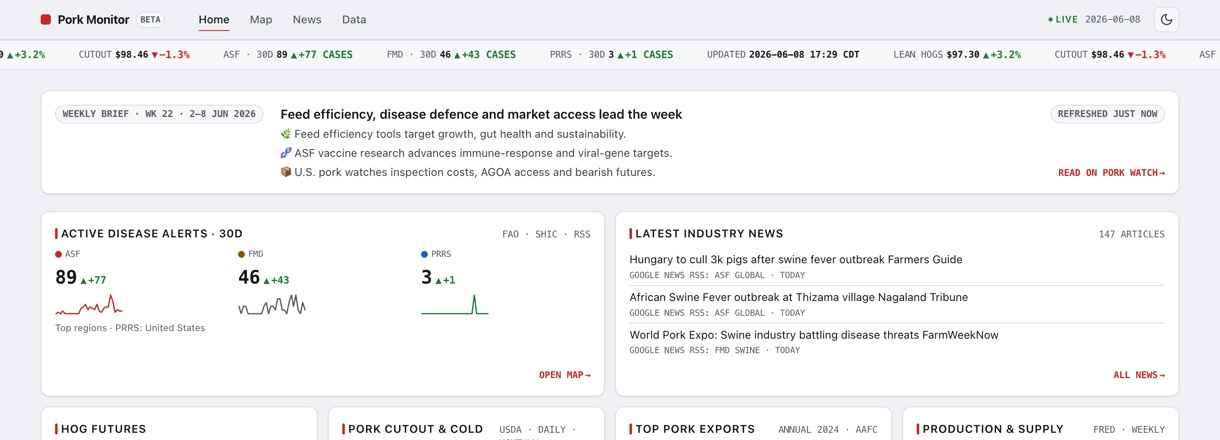Screen dimensions: 1220x440
Task: Click ticker item FMD 30D 46 cases
Action: [x=451, y=55]
